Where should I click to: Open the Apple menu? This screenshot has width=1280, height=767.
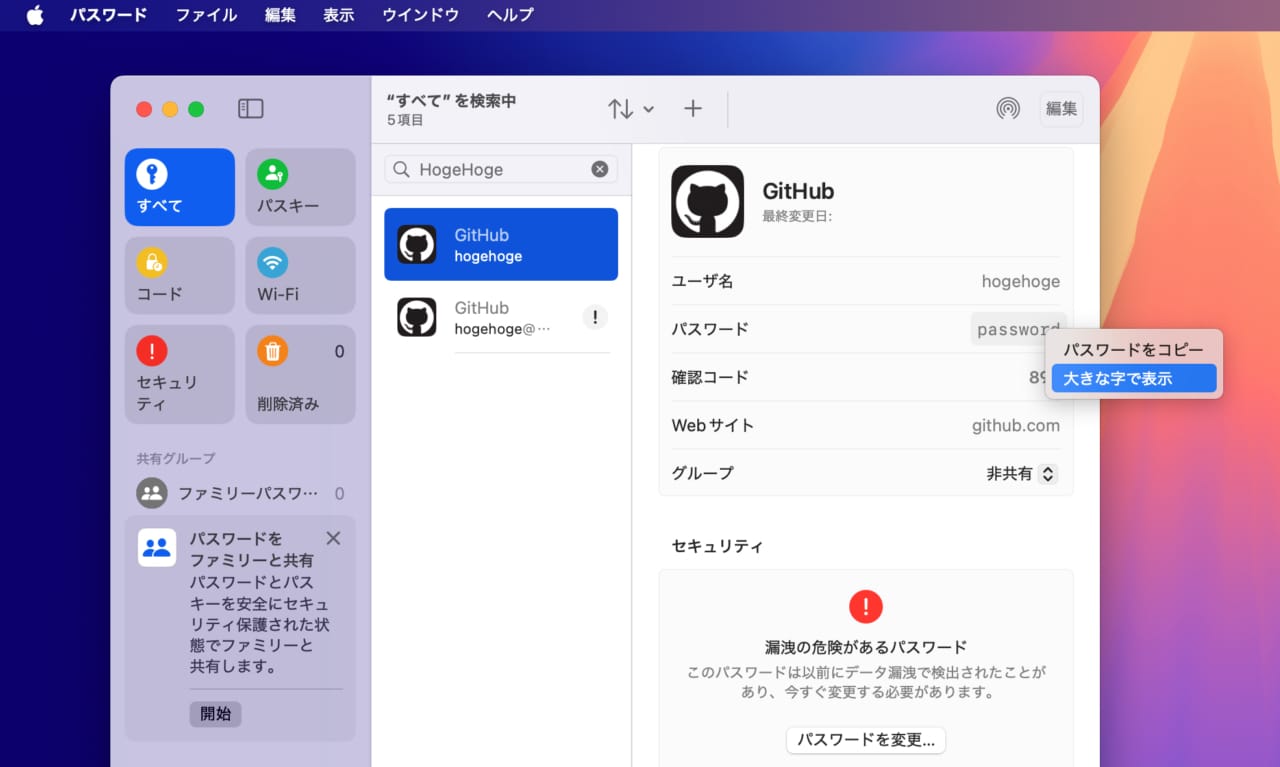pyautogui.click(x=35, y=15)
